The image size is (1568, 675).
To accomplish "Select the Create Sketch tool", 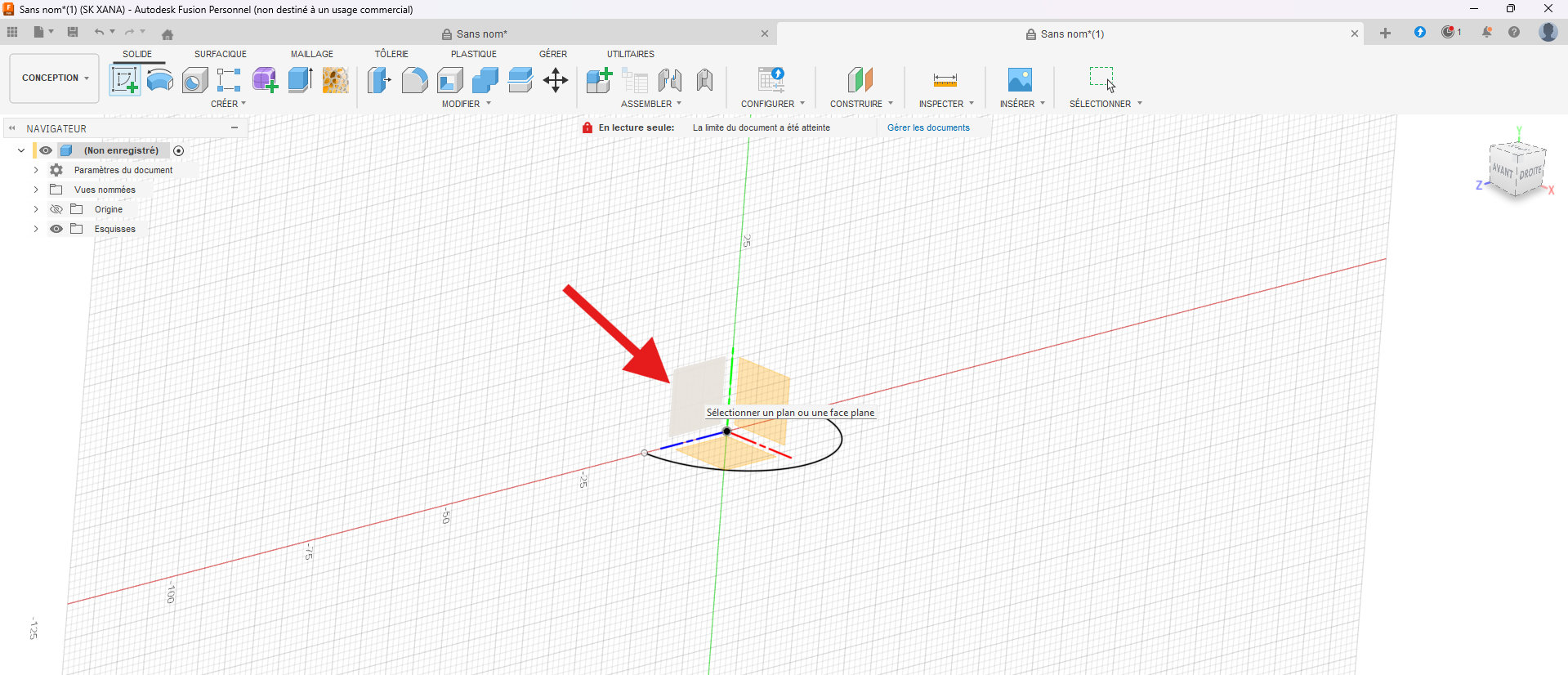I will pyautogui.click(x=124, y=80).
